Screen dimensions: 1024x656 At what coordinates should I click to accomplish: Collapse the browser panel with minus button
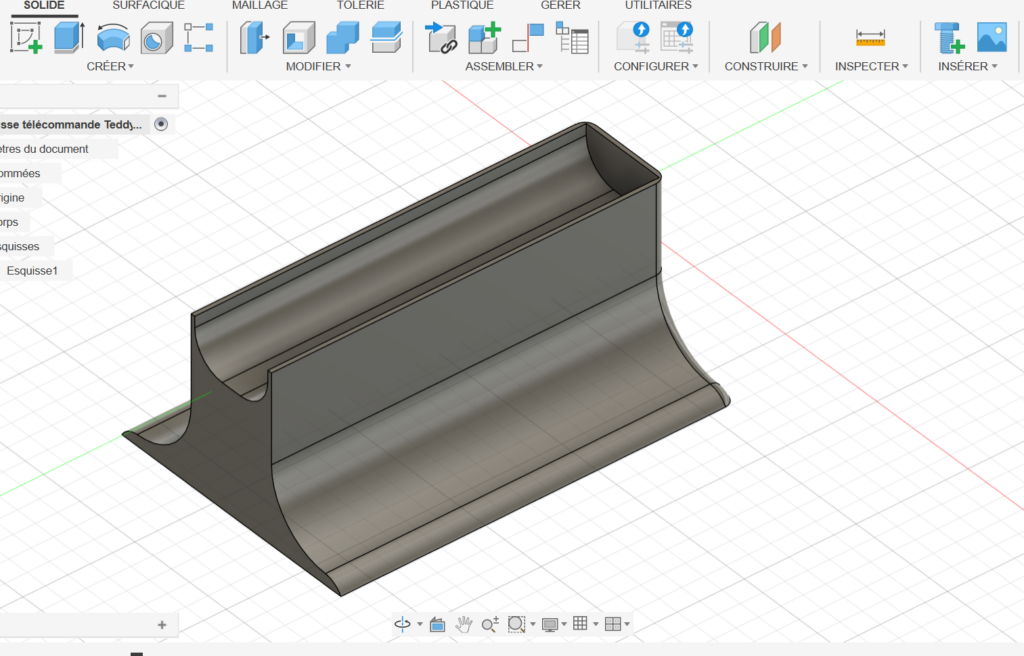pos(162,96)
